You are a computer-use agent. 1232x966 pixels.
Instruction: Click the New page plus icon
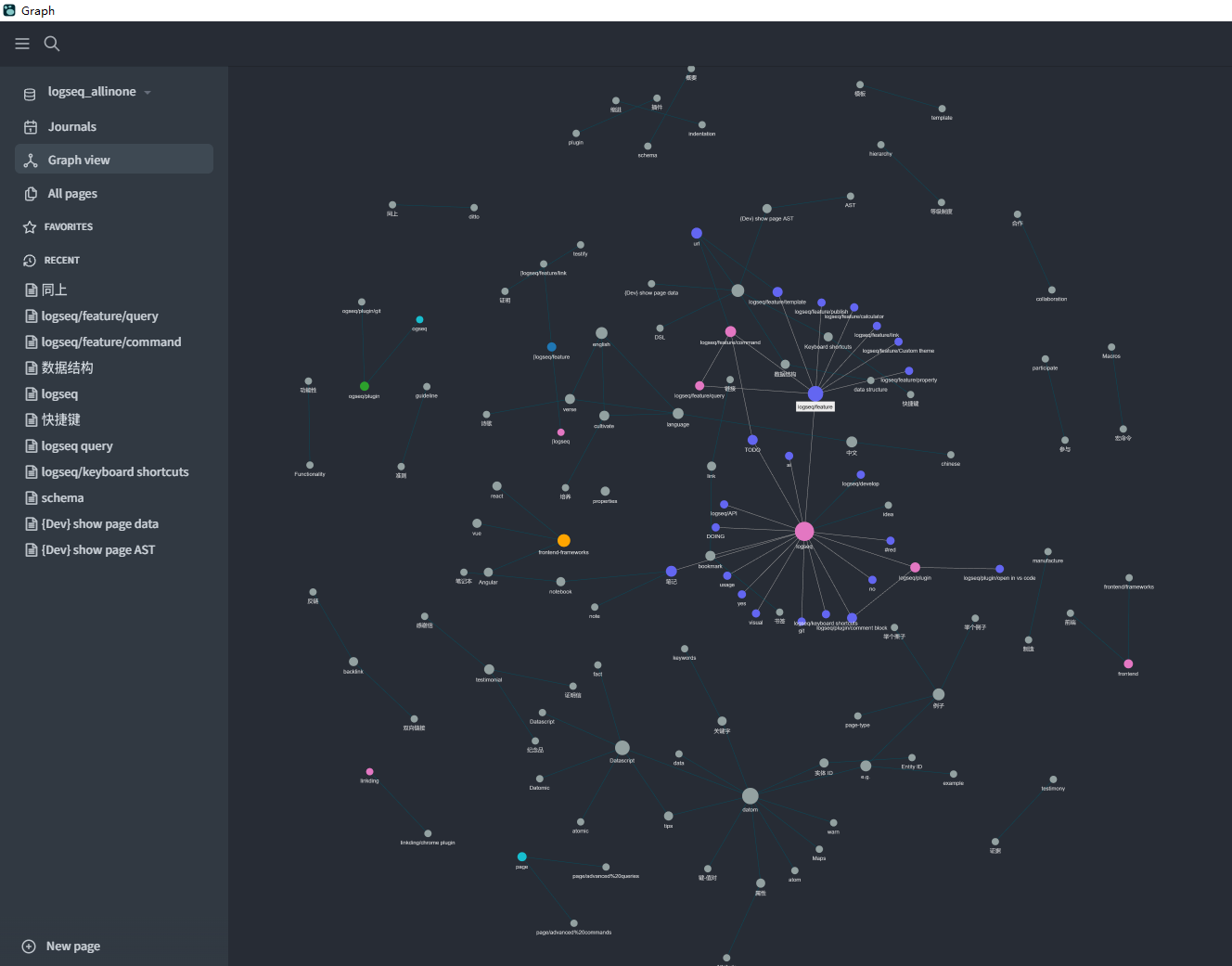coord(29,947)
